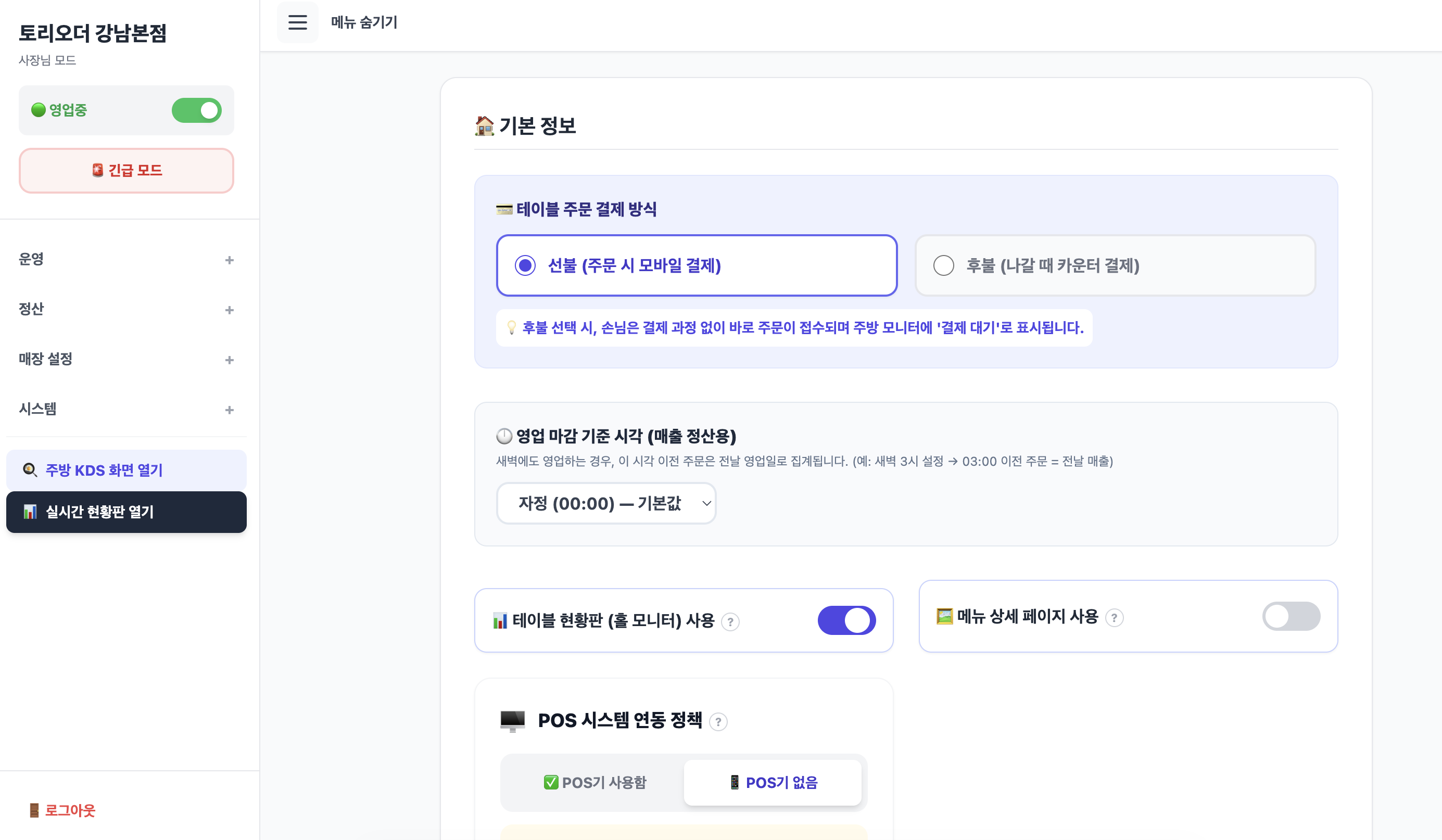This screenshot has width=1442, height=840.
Task: Open the 자정 (00:00) closing time dropdown
Action: (x=606, y=503)
